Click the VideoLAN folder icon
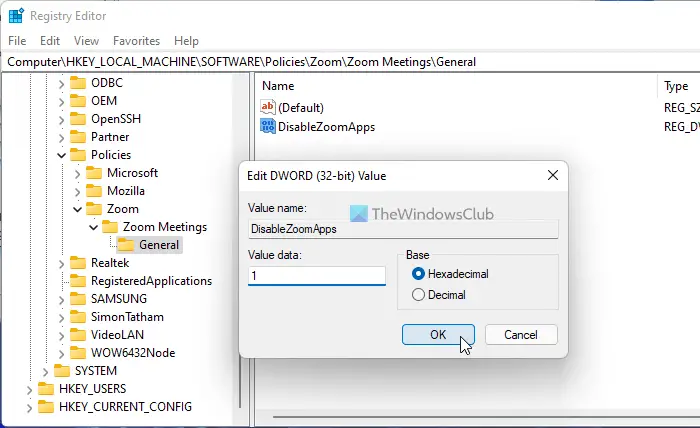Viewport: 700px width, 428px height. tap(78, 335)
